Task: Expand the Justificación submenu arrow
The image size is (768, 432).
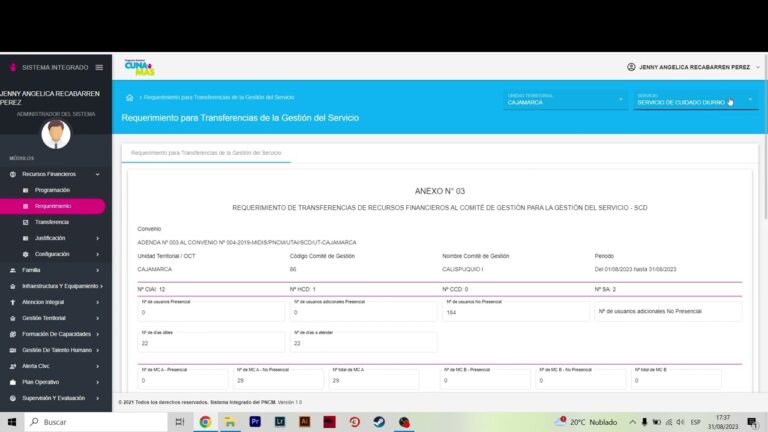Action: (x=97, y=238)
